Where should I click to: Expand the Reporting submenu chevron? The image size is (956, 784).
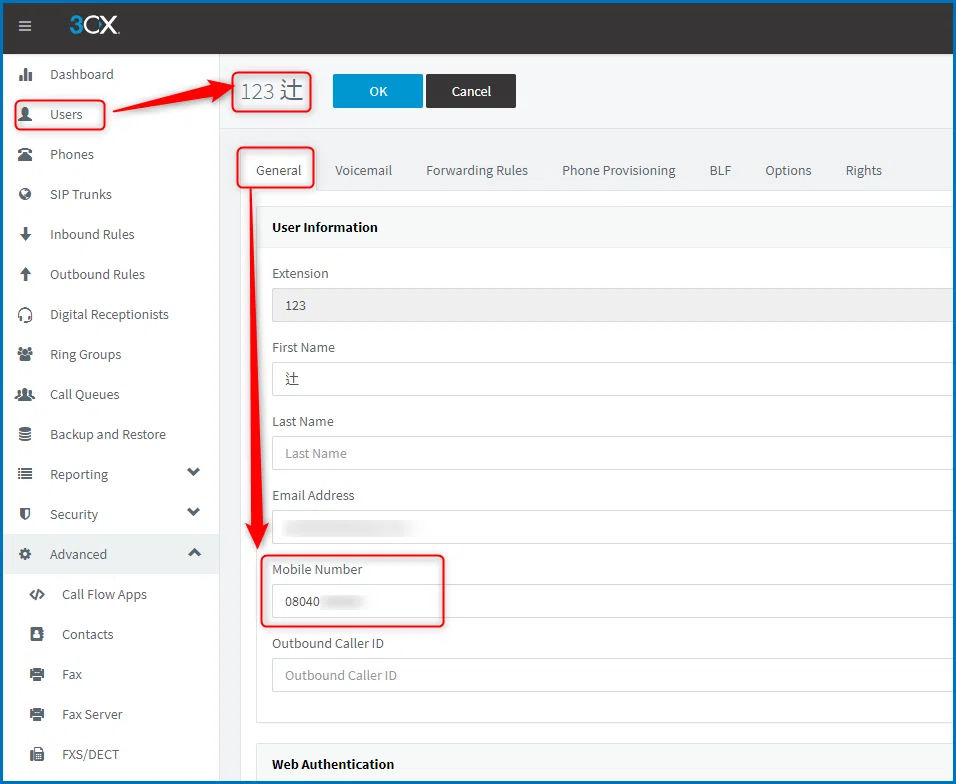pos(193,472)
